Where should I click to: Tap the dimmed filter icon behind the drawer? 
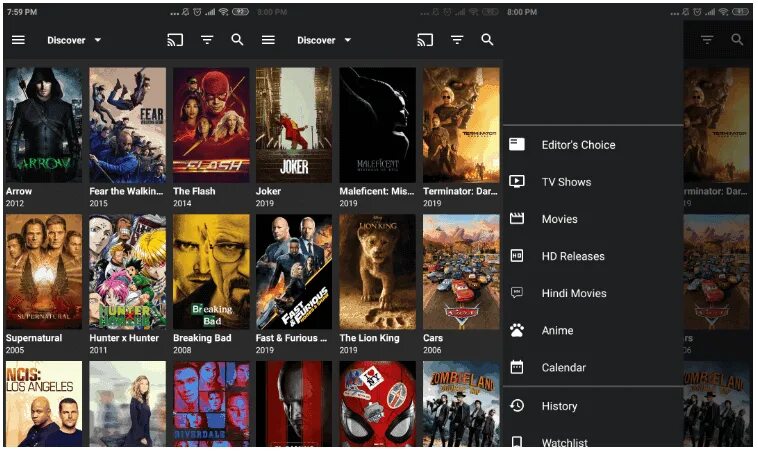pos(707,40)
